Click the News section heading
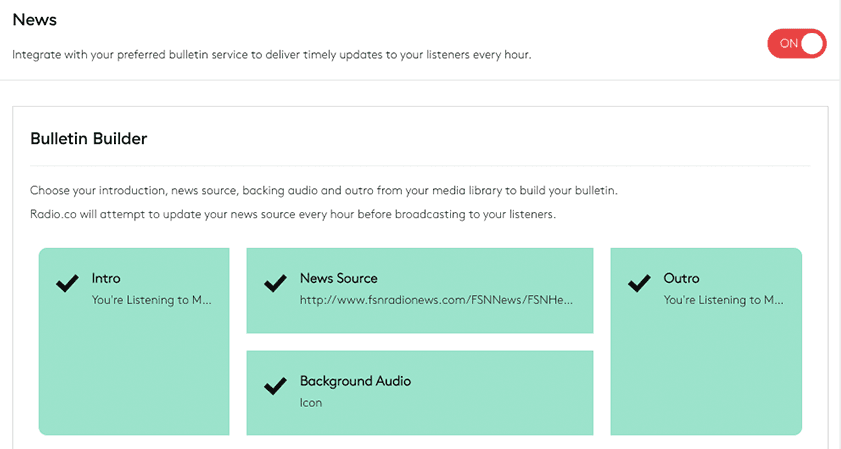 [x=34, y=20]
